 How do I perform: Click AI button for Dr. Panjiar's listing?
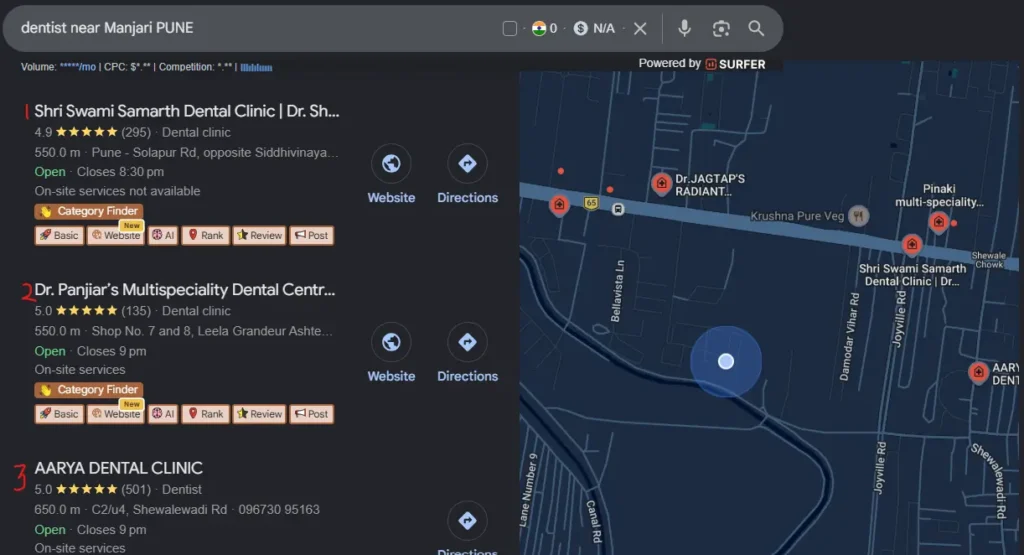[163, 414]
